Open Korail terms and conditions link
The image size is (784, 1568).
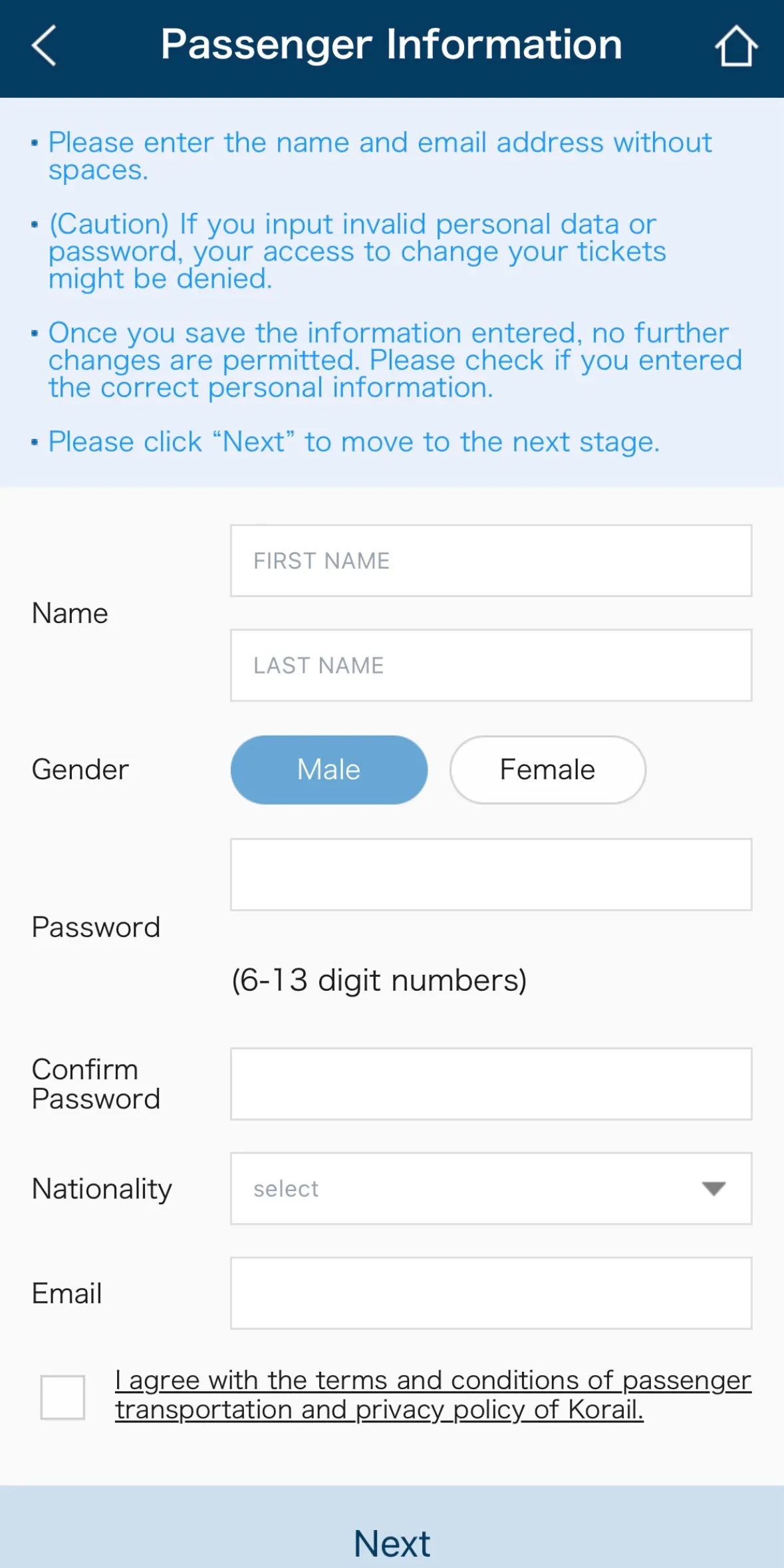tap(432, 1394)
